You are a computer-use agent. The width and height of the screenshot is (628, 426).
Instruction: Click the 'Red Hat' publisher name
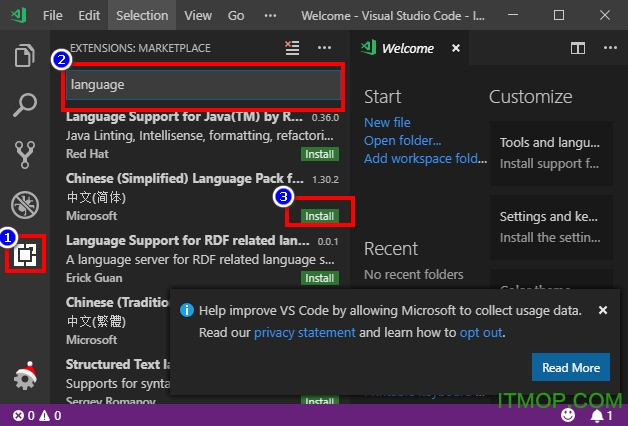click(87, 154)
